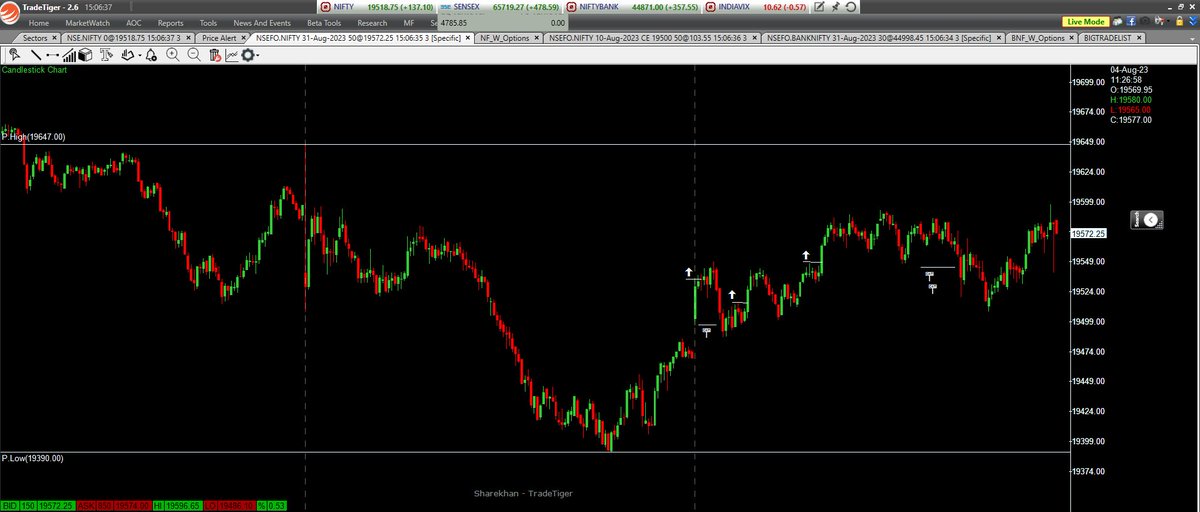Click the Live Mode button
The width and height of the screenshot is (1200, 512).
[1086, 22]
